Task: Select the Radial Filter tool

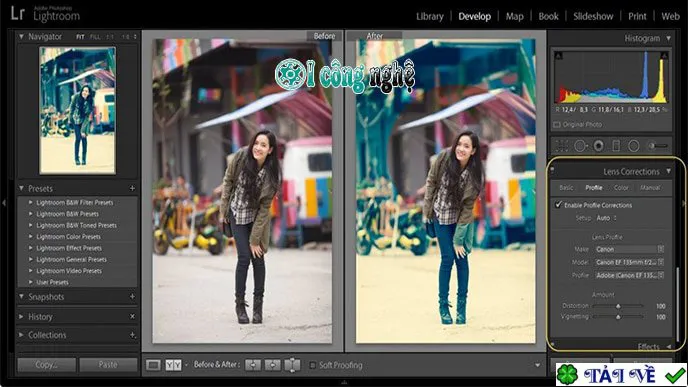Action: point(634,146)
